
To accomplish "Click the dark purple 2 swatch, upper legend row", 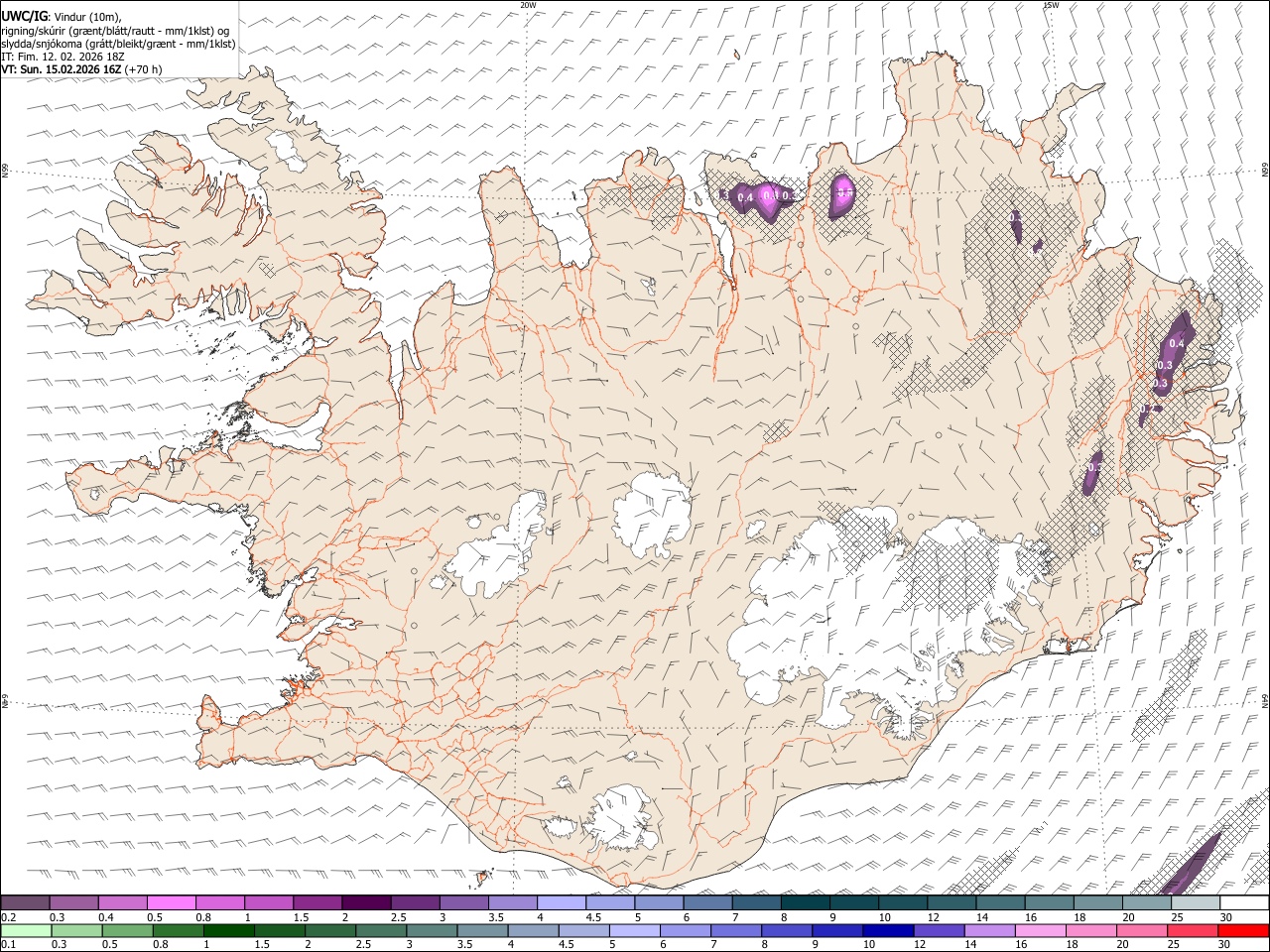I will 366,902.
